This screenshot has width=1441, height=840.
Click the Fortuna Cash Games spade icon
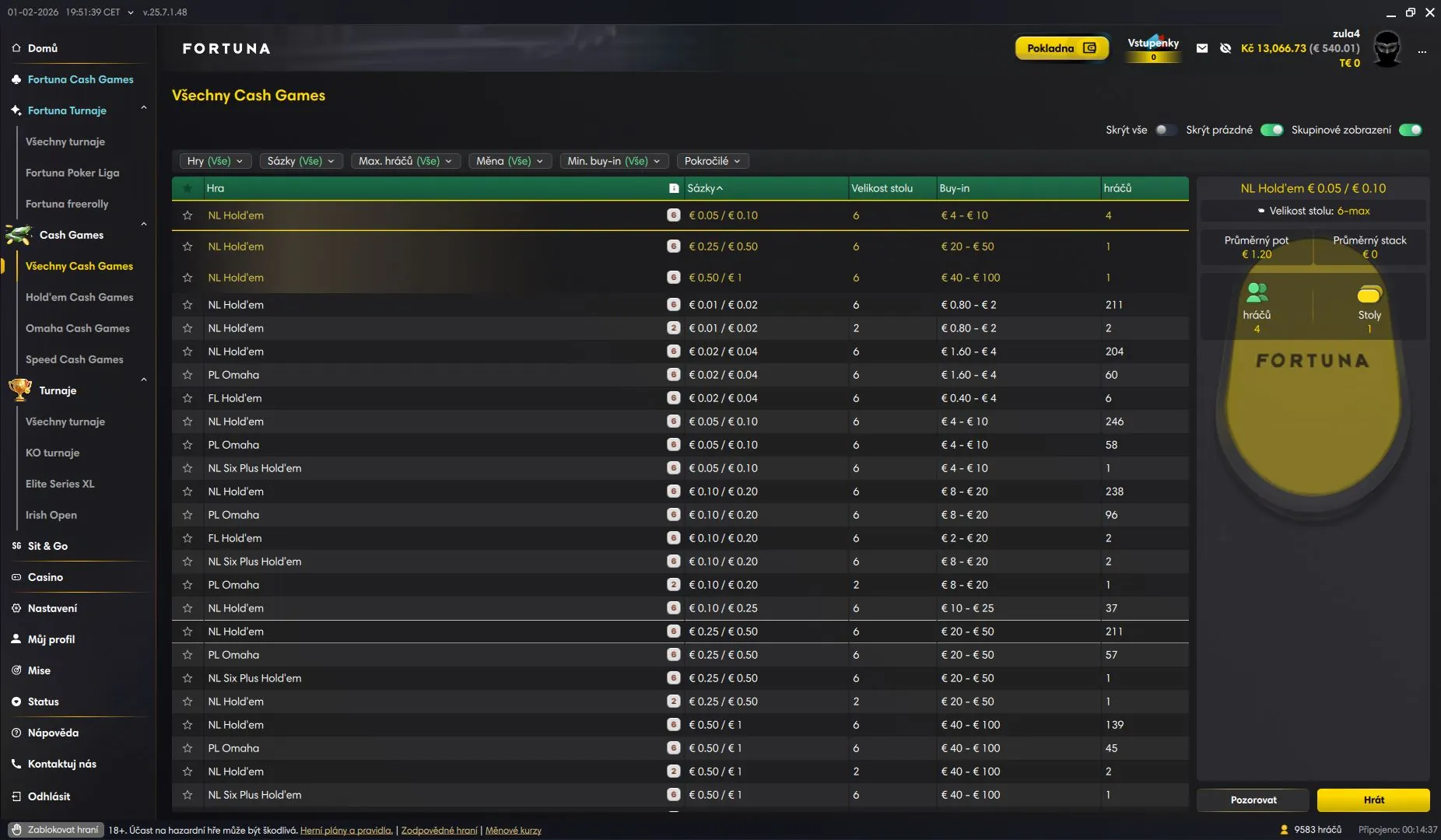tap(16, 79)
